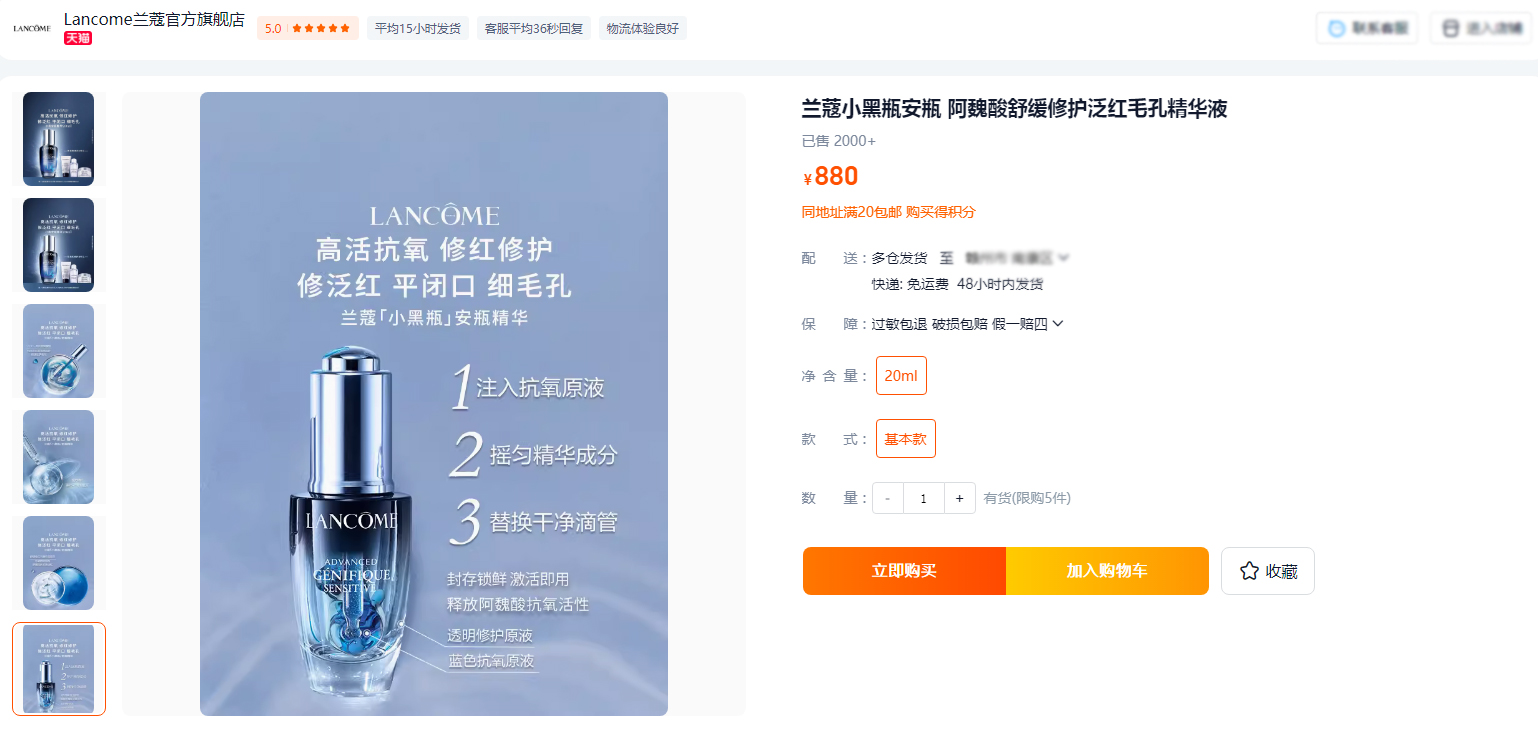Click the customer service headset icon
The height and width of the screenshot is (735, 1538).
point(1336,28)
